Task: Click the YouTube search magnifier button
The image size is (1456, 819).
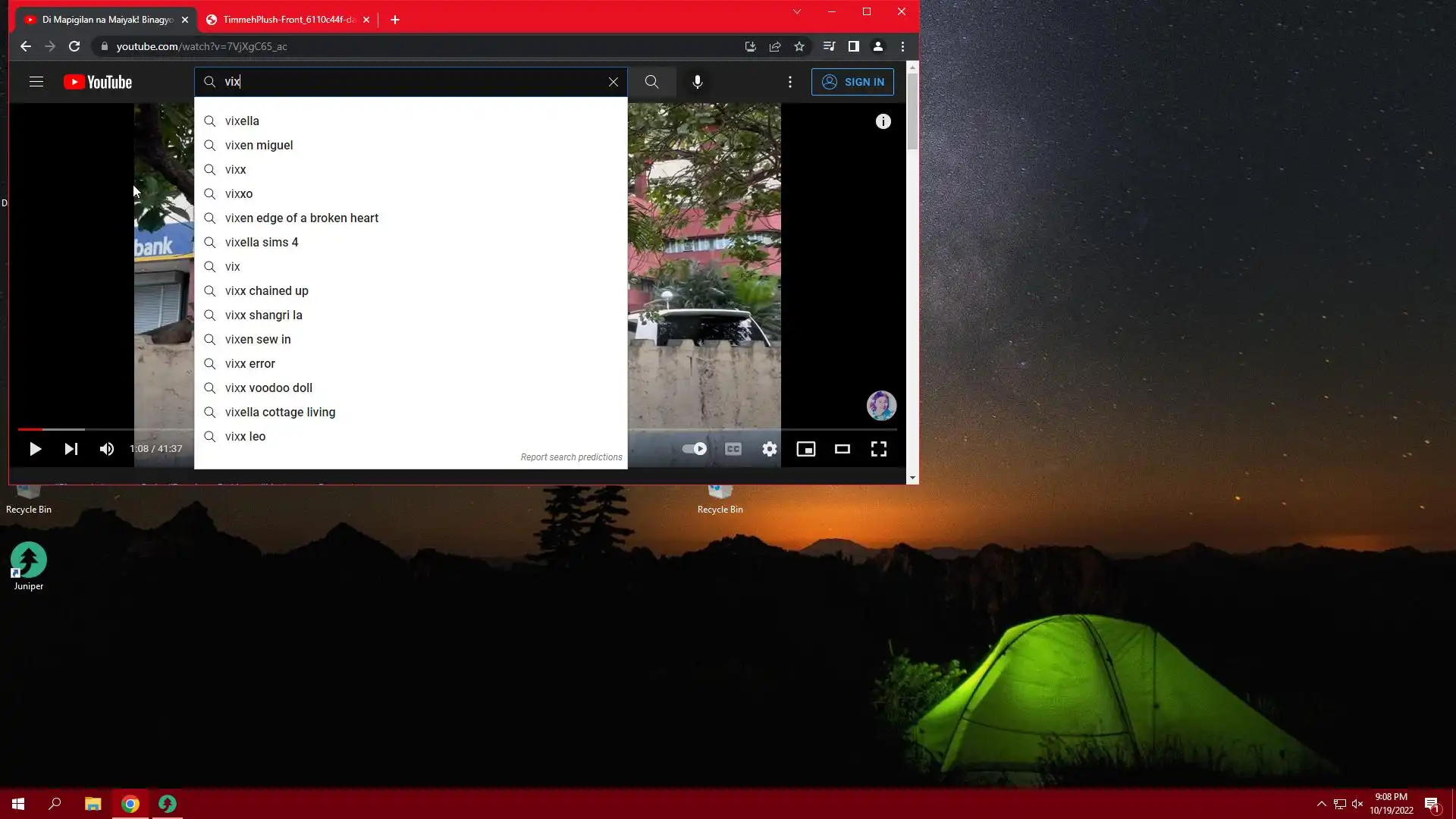Action: click(651, 82)
